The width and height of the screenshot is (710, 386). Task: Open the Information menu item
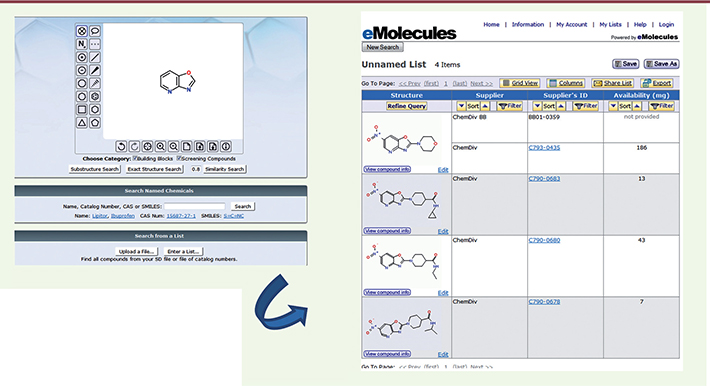pyautogui.click(x=528, y=24)
